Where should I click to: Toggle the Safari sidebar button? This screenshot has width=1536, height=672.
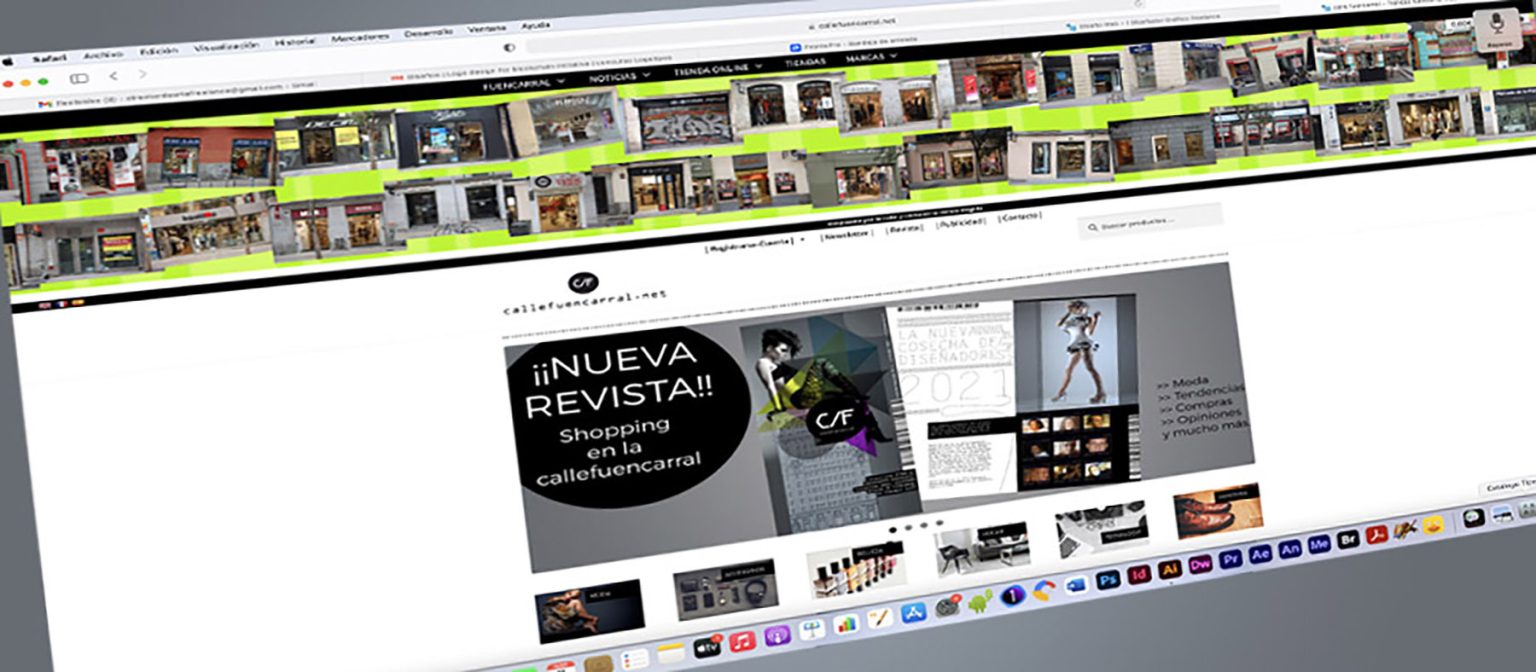coord(79,78)
